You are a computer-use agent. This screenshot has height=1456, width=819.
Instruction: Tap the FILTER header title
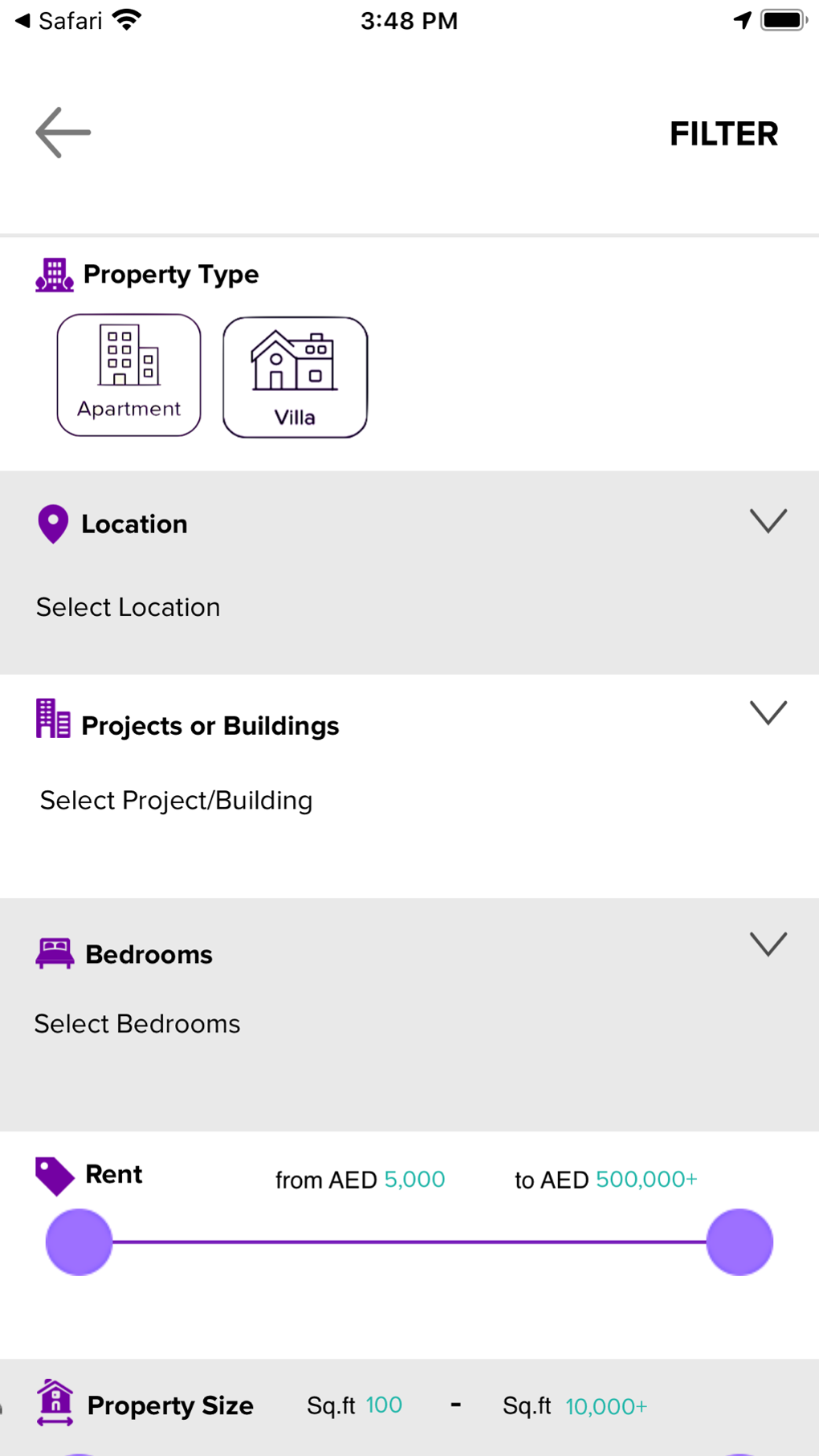click(723, 134)
